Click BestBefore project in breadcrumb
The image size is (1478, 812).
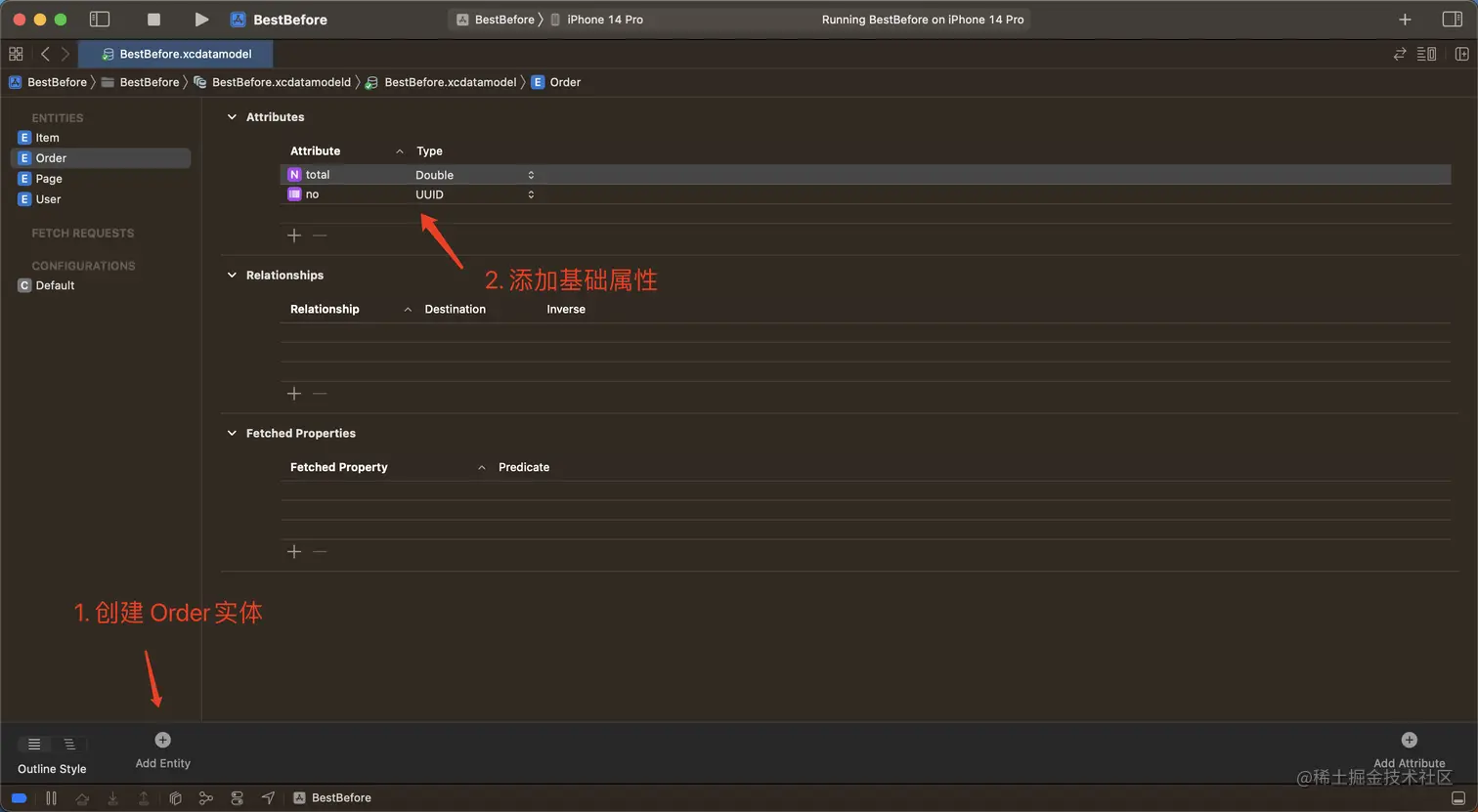coord(48,82)
